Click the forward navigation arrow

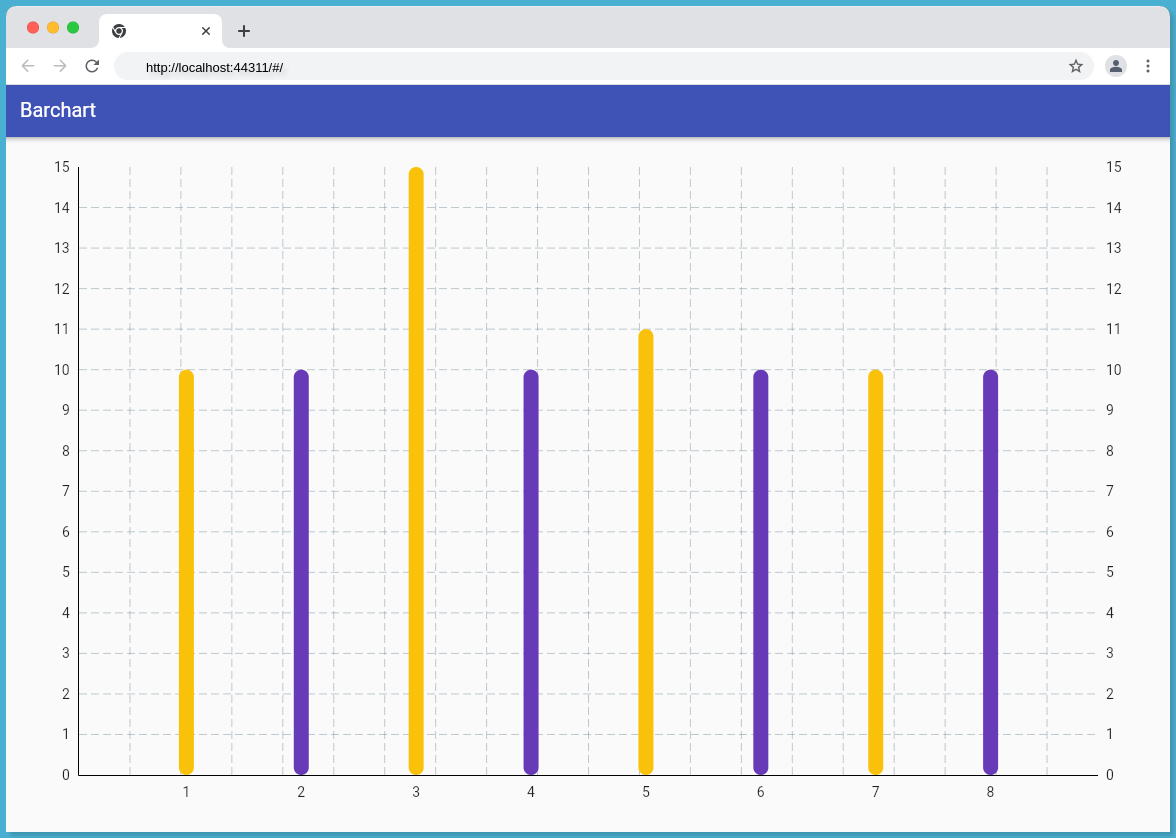pyautogui.click(x=59, y=66)
